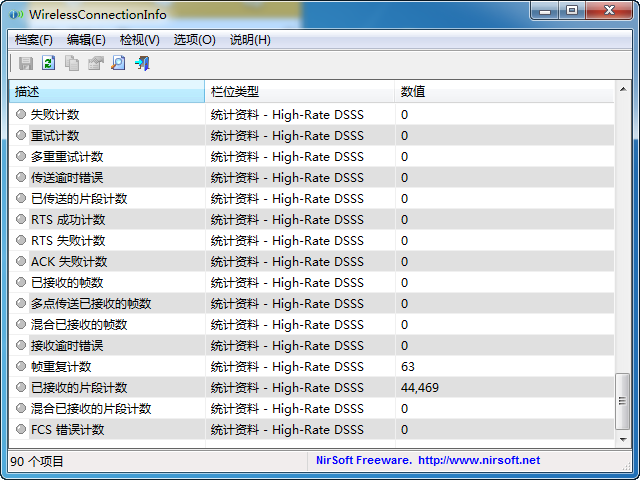Screen dimensions: 640x480
Task: Click the gray icon beside 传送逾时错误
Action: coord(21,177)
